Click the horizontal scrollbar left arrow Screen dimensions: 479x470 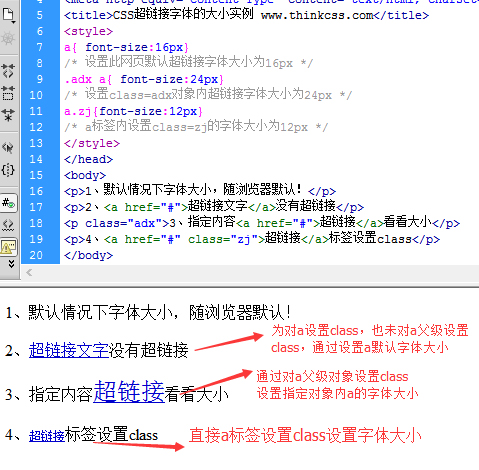click(29, 273)
